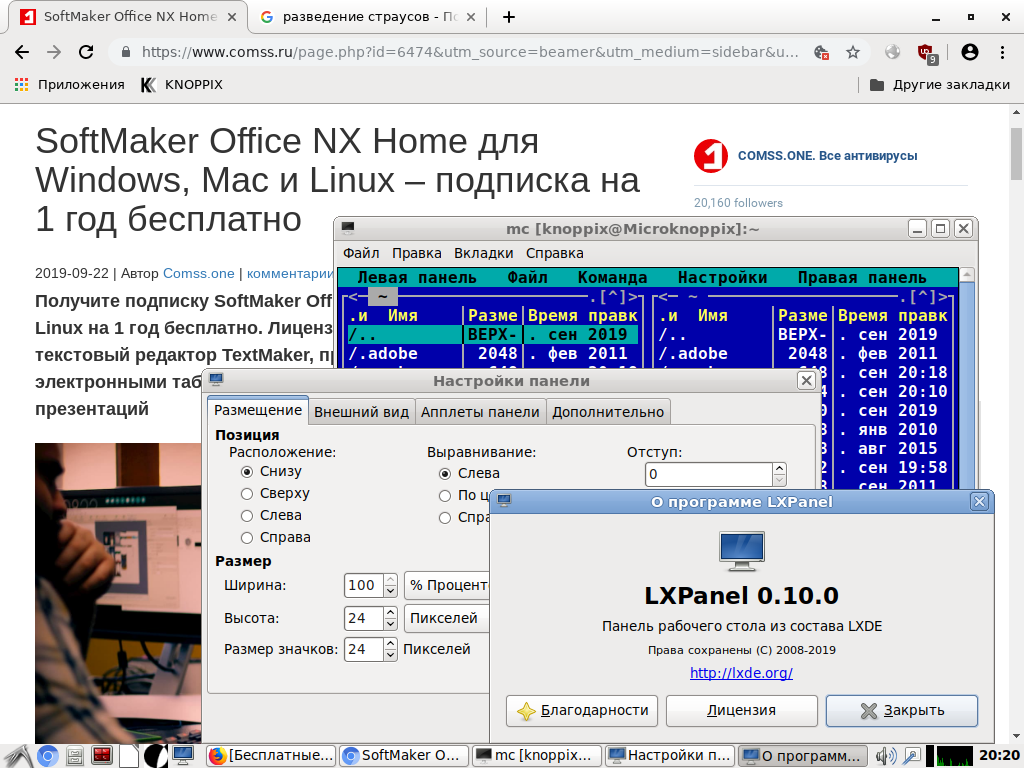Click the Благодарности button
This screenshot has height=768, width=1024.
pos(582,711)
